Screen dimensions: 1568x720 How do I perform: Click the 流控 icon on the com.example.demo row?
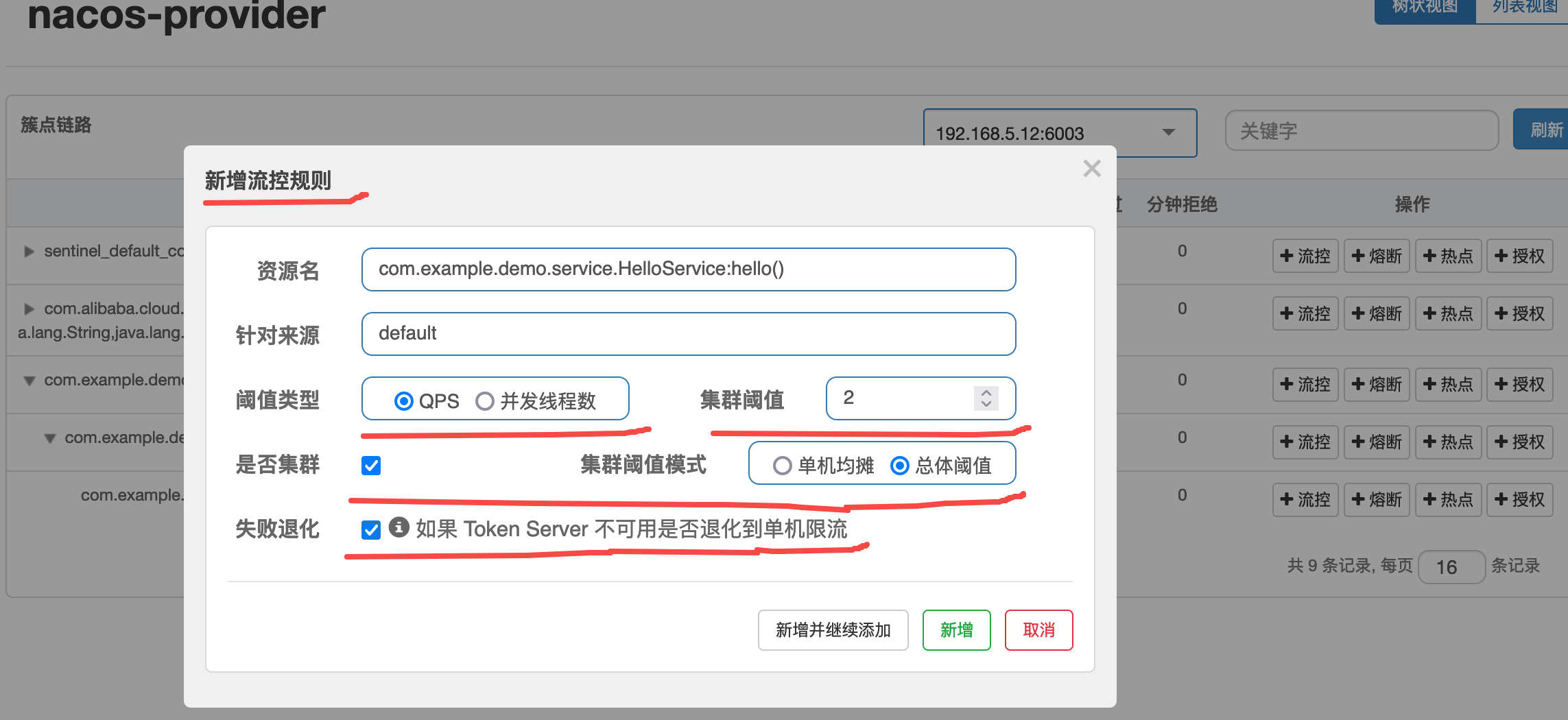pyautogui.click(x=1305, y=385)
